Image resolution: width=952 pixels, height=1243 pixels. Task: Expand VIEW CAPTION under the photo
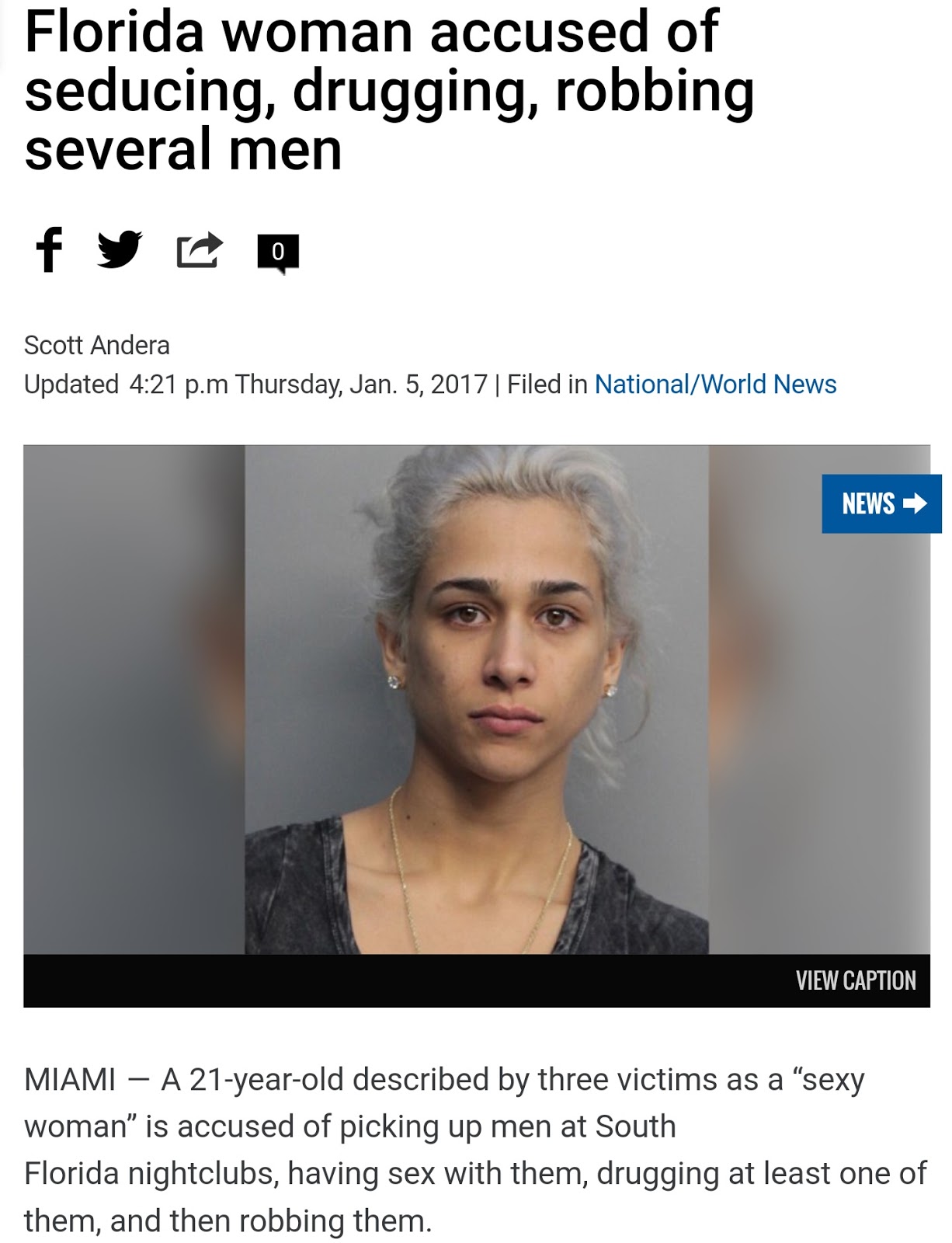(x=856, y=980)
